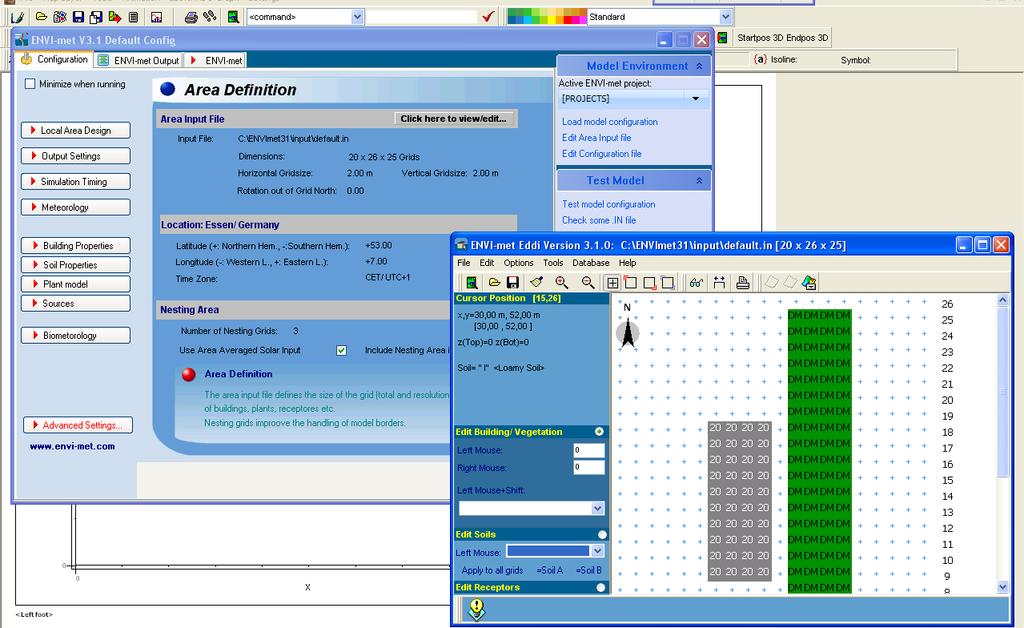Open the soil Left Mouse dropdown
The image size is (1024, 628).
point(598,552)
